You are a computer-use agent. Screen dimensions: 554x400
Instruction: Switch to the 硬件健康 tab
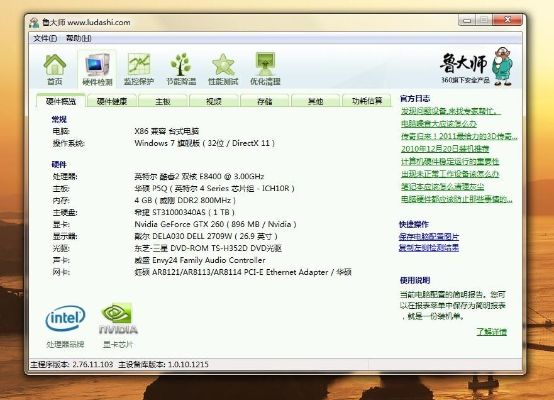(x=112, y=101)
